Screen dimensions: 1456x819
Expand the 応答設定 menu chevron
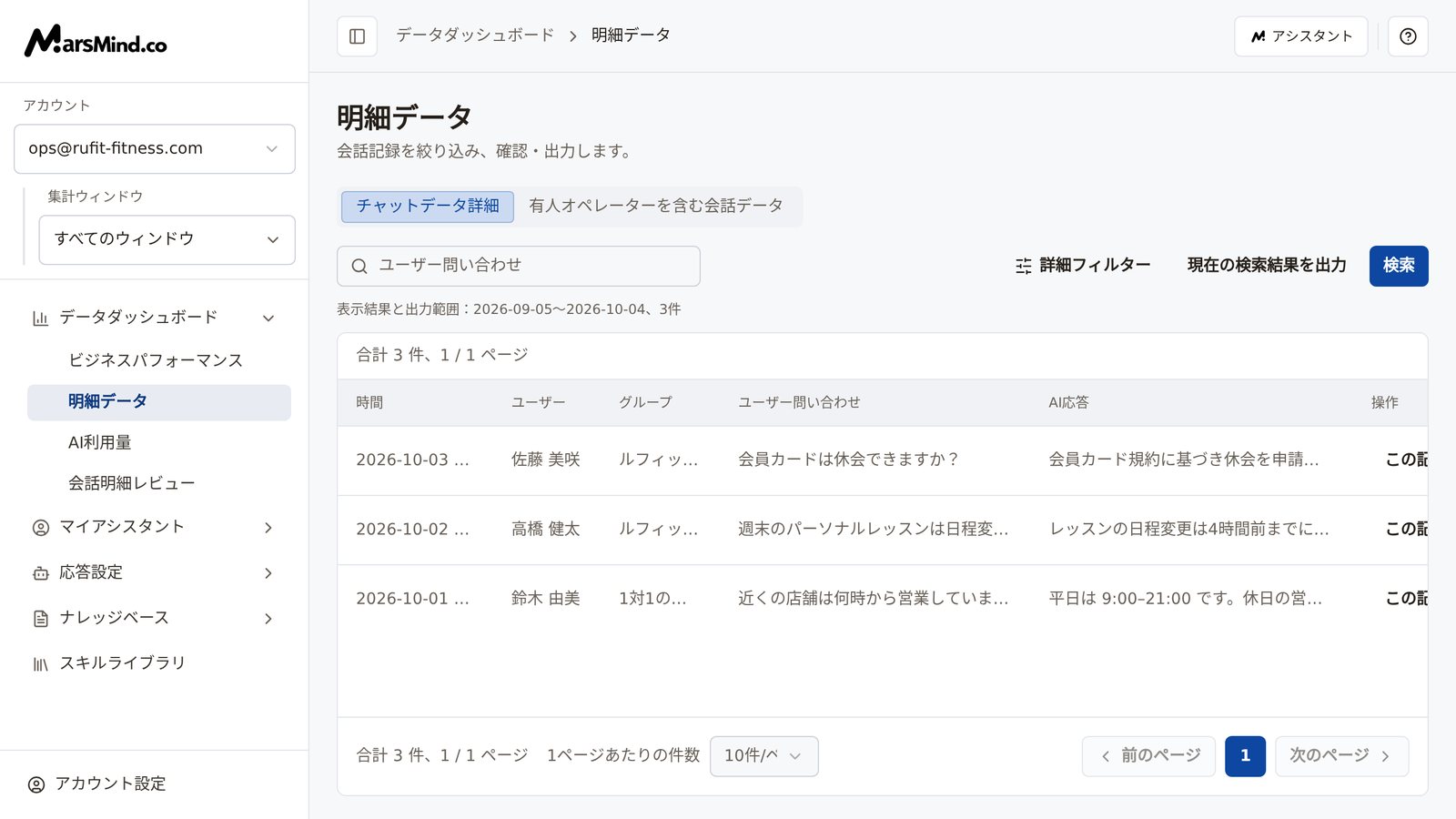pos(268,572)
